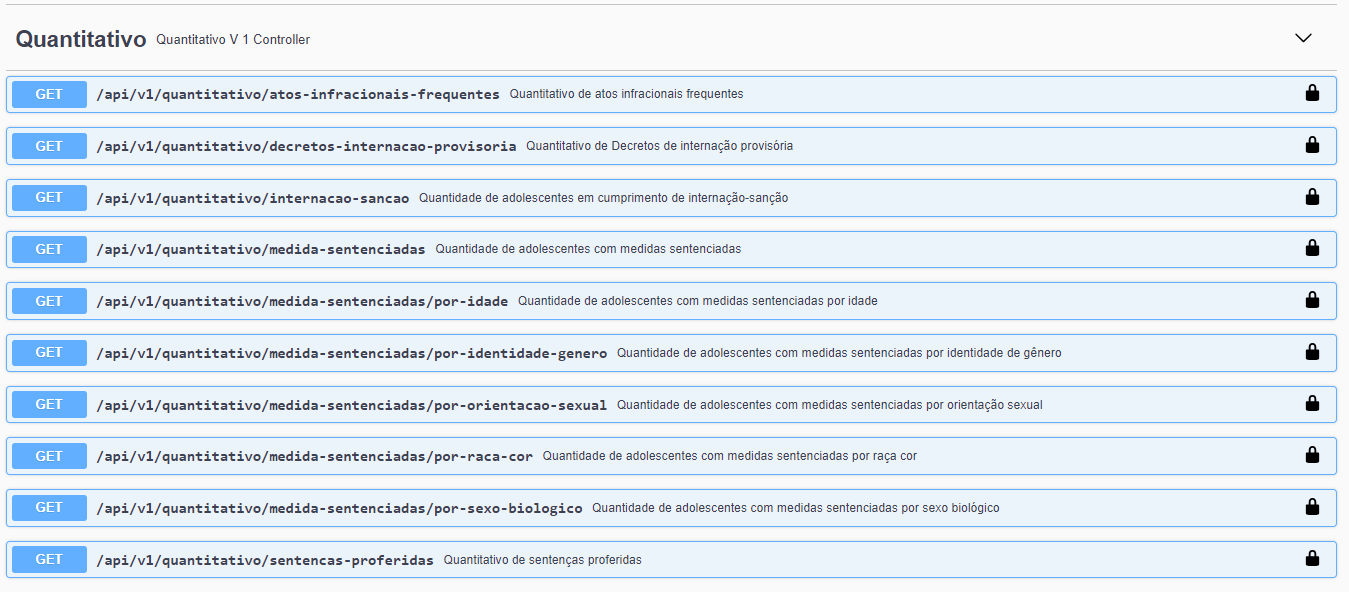Open the lock icon on por-raca-cor row
1349x592 pixels.
(1312, 455)
